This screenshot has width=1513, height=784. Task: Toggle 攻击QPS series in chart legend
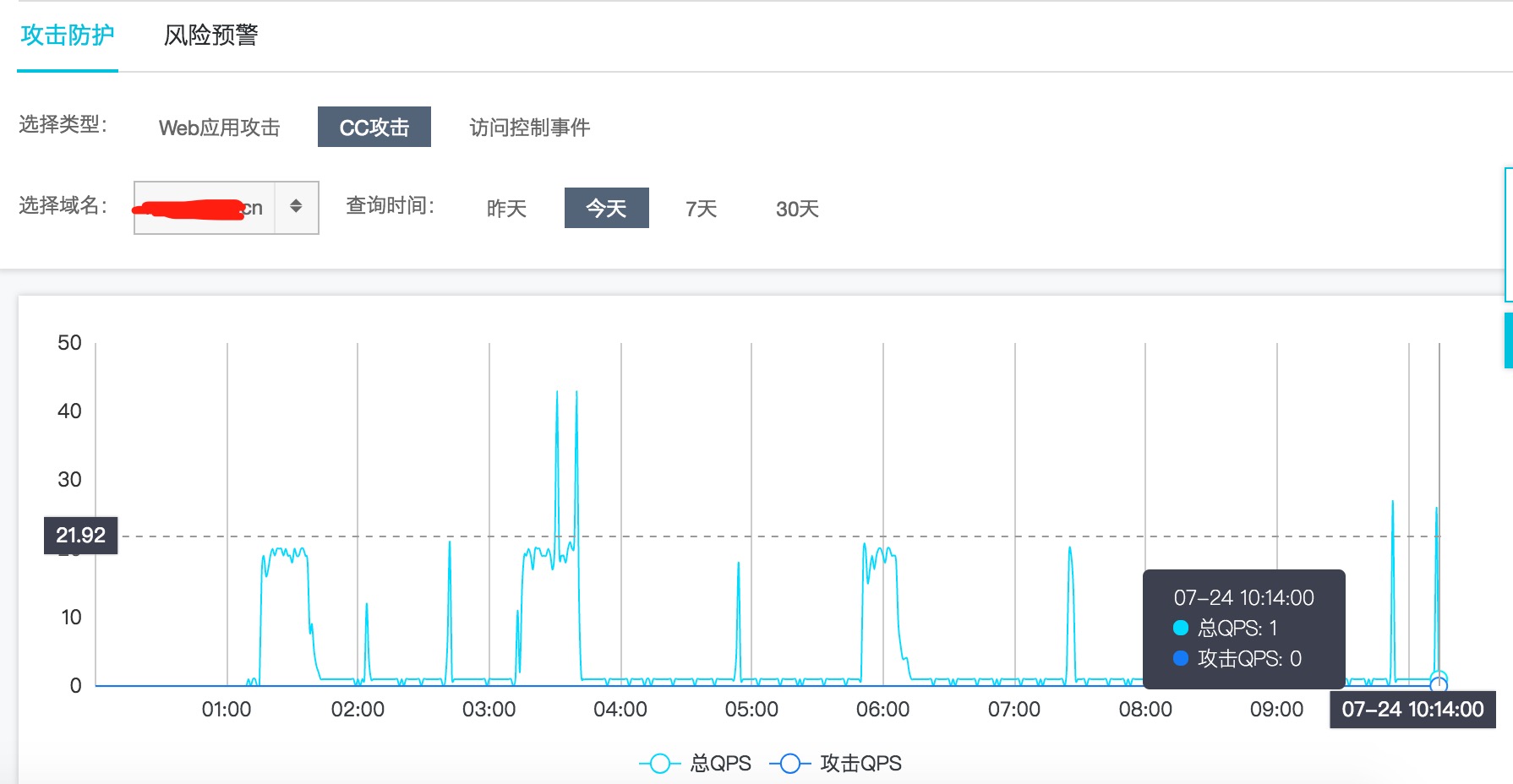tap(835, 764)
